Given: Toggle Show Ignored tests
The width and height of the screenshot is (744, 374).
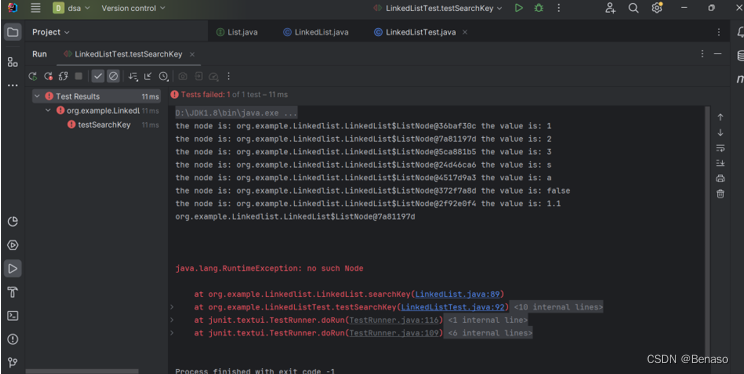Looking at the screenshot, I should [x=113, y=76].
